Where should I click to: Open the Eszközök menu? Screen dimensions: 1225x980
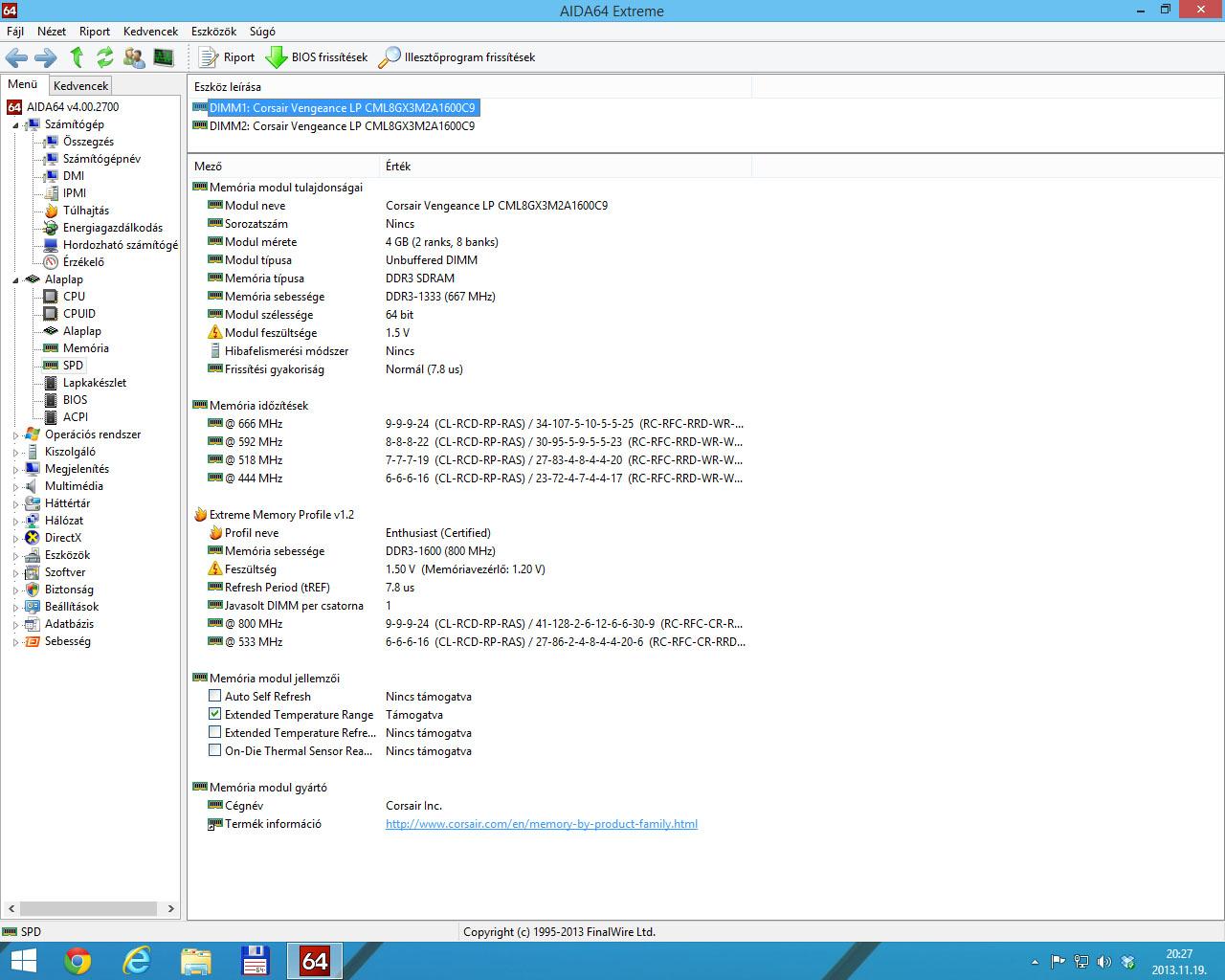pos(213,32)
